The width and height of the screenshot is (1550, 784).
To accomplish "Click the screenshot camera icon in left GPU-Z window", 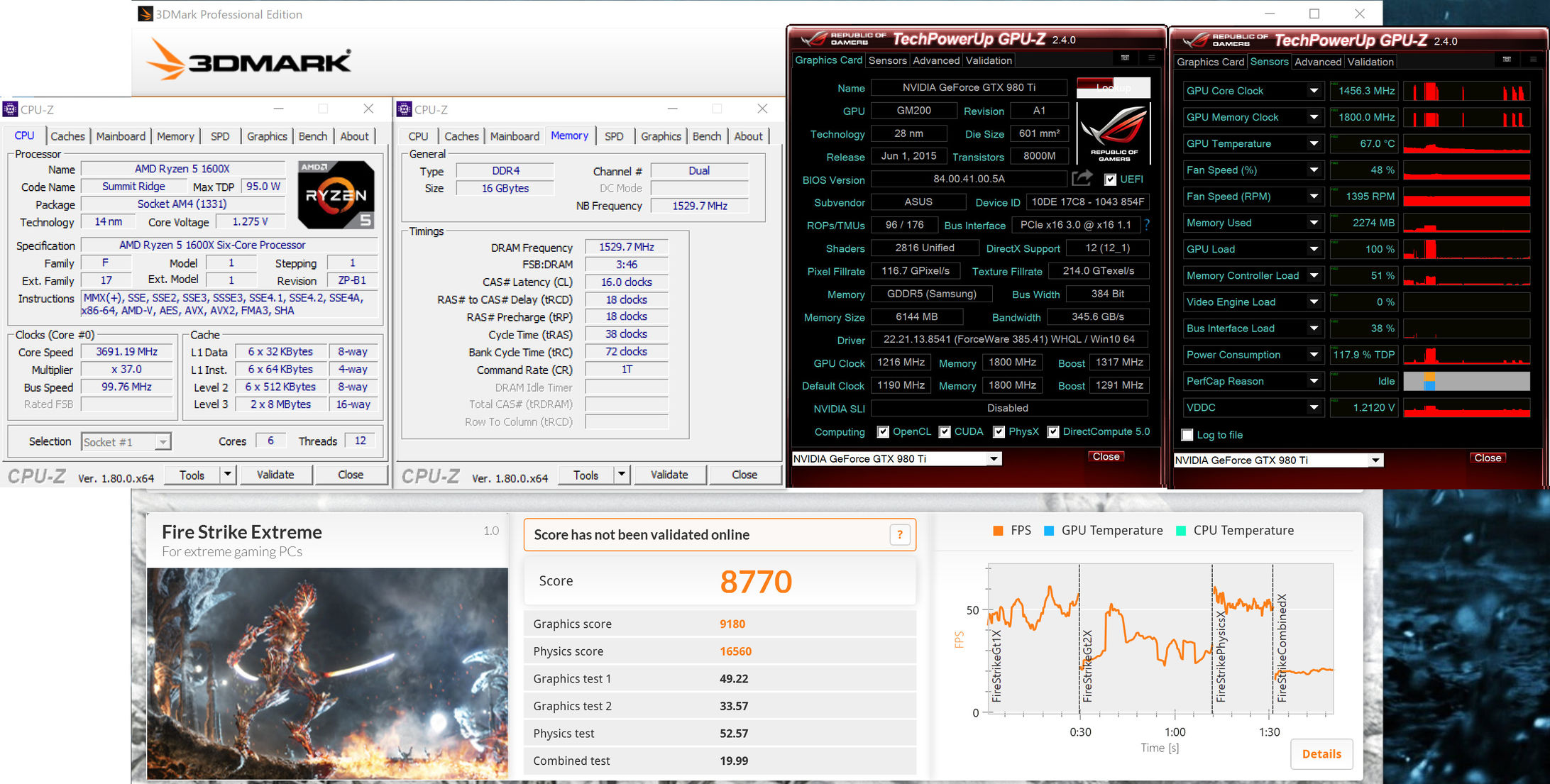I will [1125, 58].
